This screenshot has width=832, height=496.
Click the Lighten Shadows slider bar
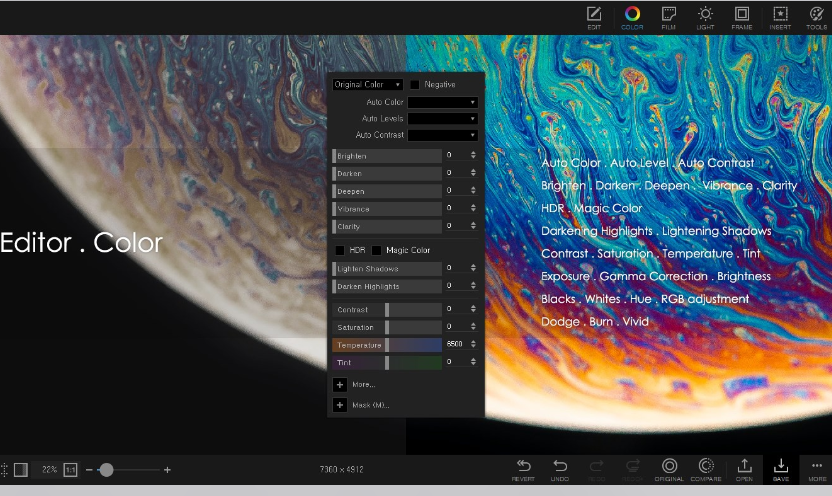click(387, 268)
